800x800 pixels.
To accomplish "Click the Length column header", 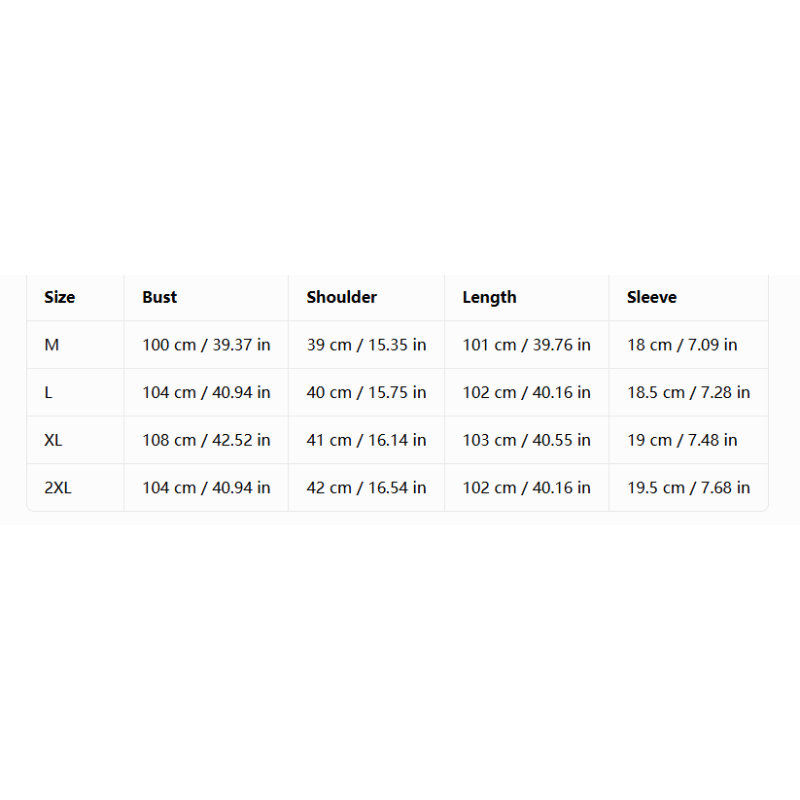I will (x=489, y=297).
